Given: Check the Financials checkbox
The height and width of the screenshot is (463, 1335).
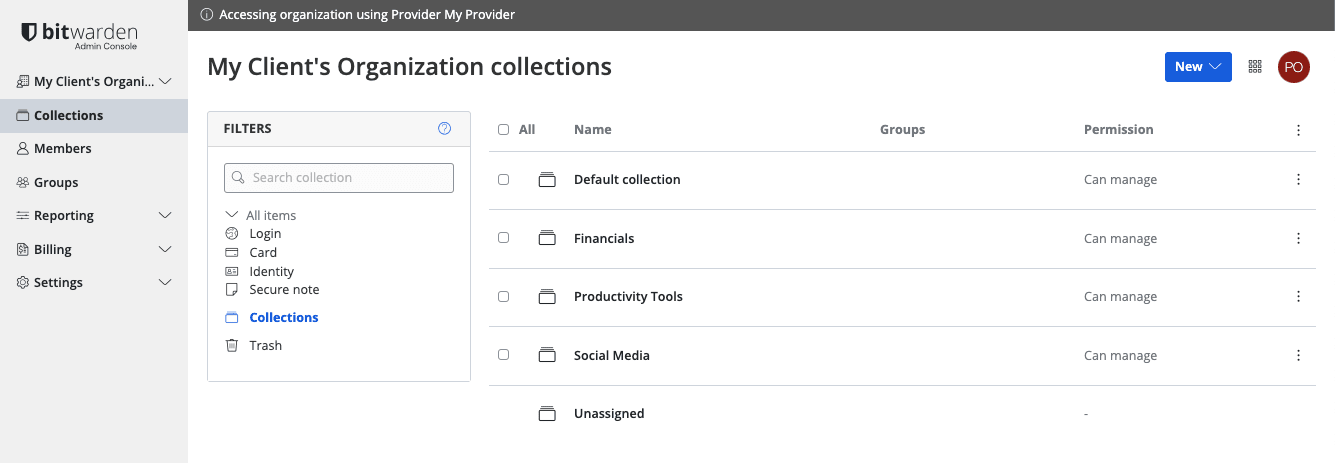Looking at the screenshot, I should (x=503, y=238).
